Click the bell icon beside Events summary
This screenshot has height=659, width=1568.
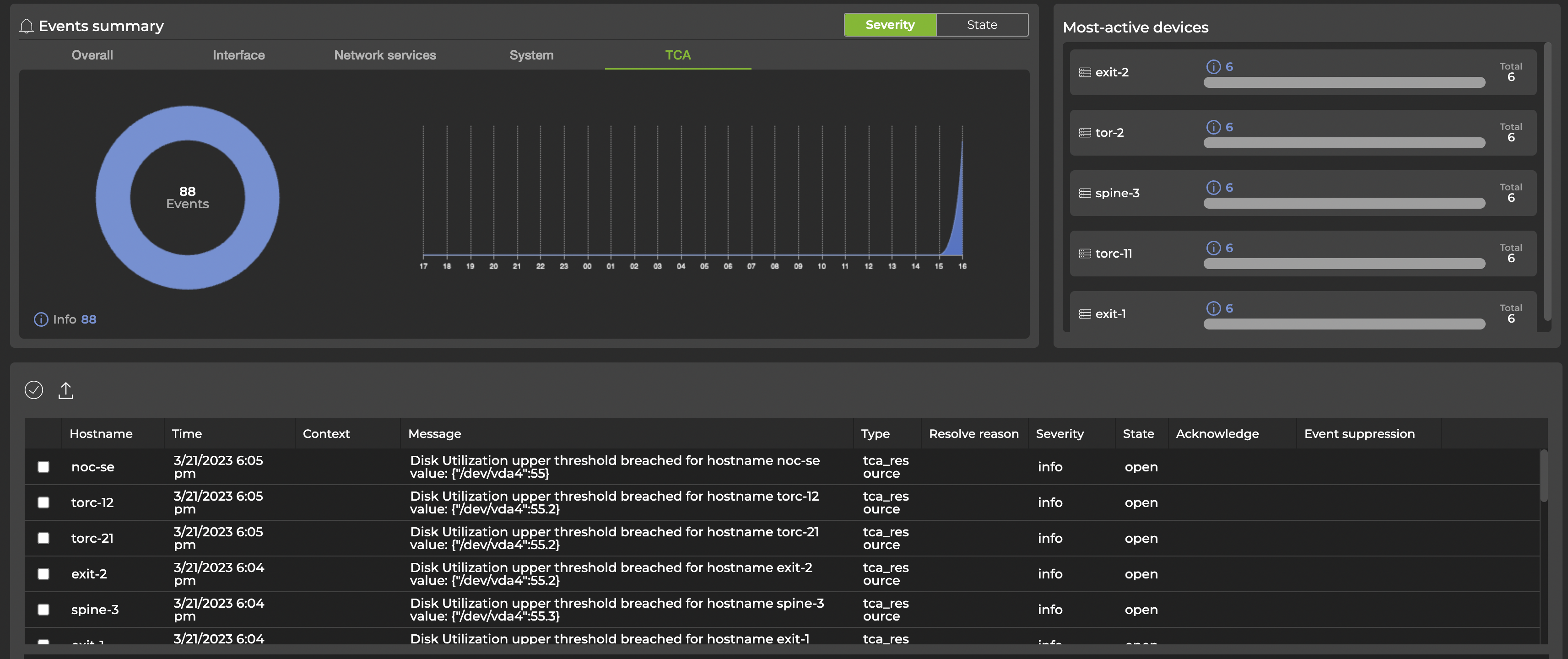coord(27,26)
